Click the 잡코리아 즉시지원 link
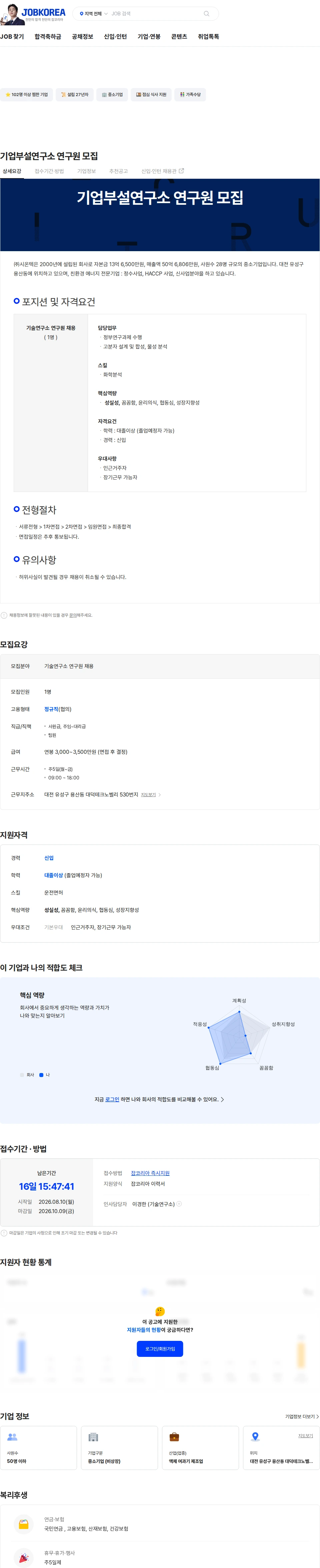Image resolution: width=320 pixels, height=1568 pixels. pyautogui.click(x=150, y=1173)
